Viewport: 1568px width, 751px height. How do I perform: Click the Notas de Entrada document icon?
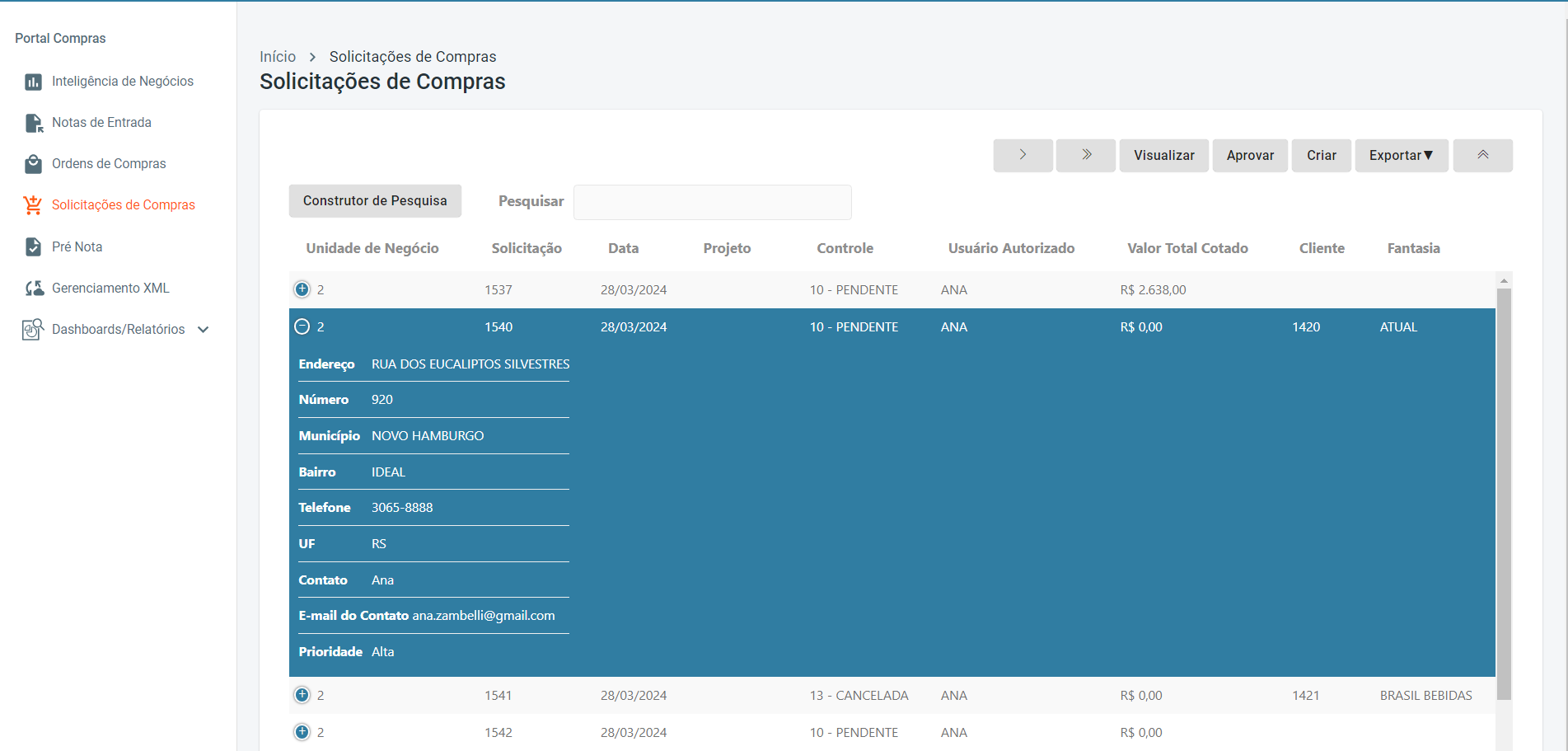coord(34,123)
